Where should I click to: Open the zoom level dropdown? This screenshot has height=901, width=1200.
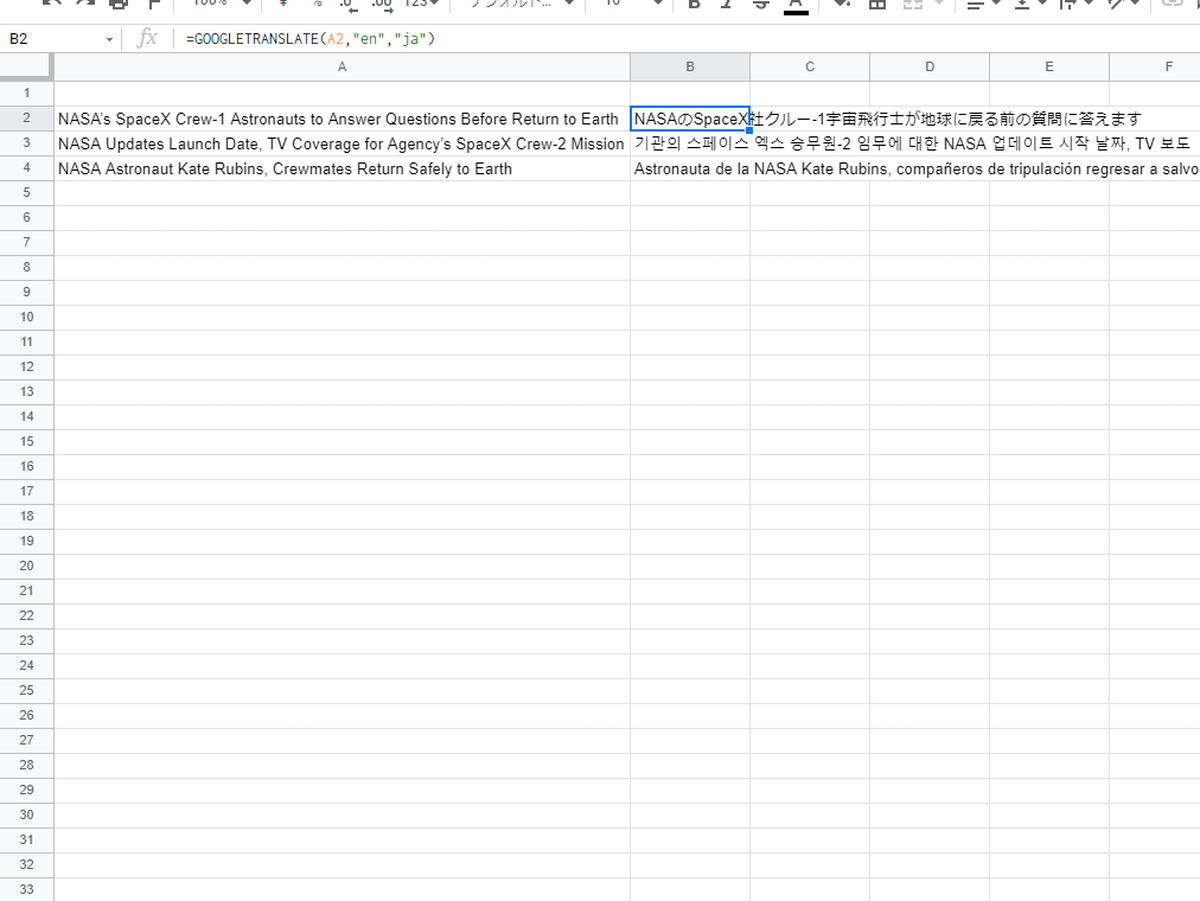[222, 4]
